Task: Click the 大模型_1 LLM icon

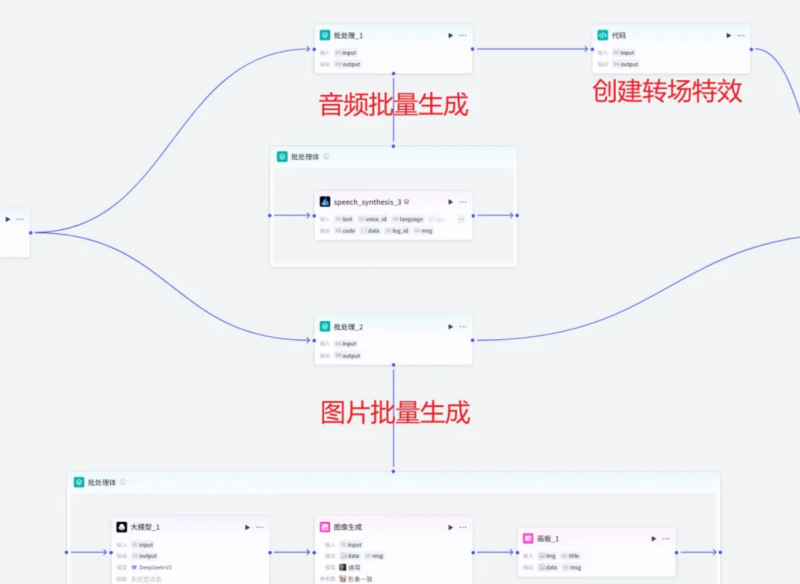Action: pyautogui.click(x=121, y=527)
